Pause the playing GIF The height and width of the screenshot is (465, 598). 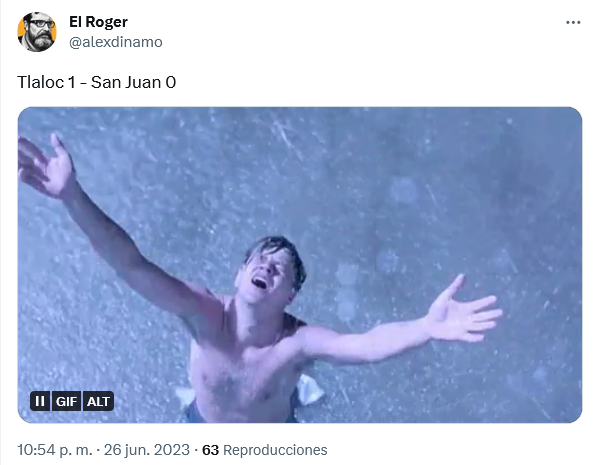(x=40, y=401)
